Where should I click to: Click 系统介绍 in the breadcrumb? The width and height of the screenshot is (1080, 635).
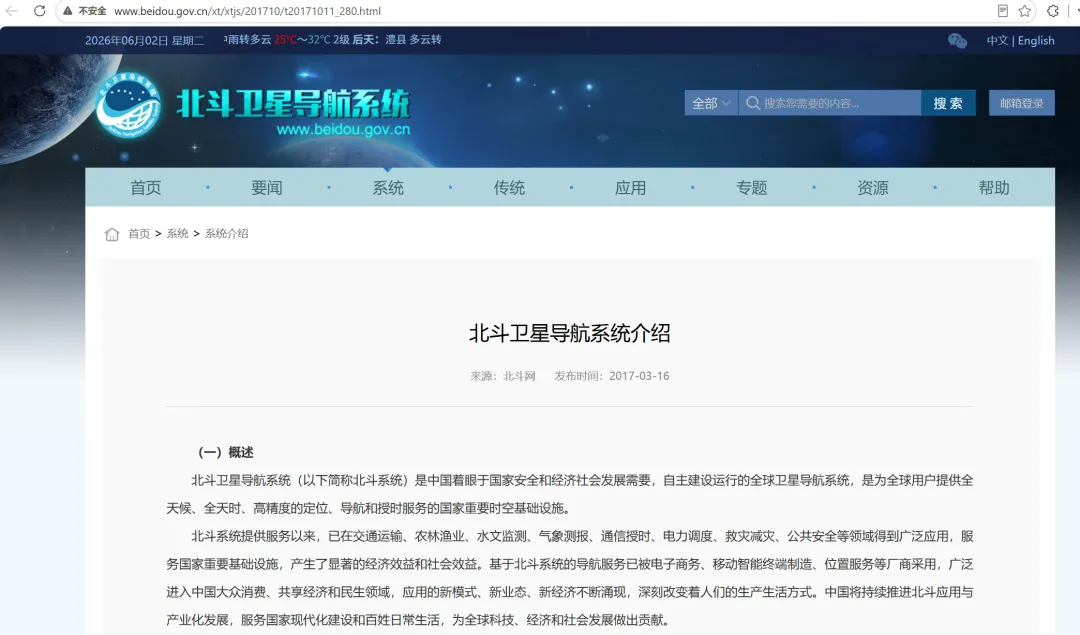pyautogui.click(x=227, y=234)
